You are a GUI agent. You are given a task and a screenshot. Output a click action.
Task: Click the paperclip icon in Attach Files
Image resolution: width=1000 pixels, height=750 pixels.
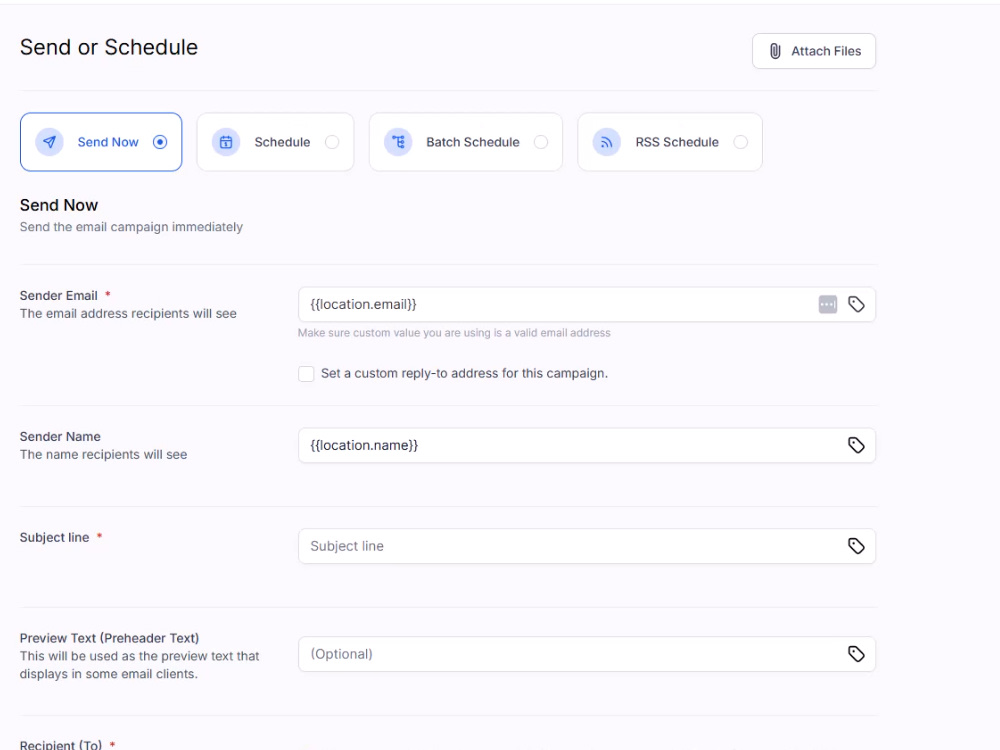point(775,51)
